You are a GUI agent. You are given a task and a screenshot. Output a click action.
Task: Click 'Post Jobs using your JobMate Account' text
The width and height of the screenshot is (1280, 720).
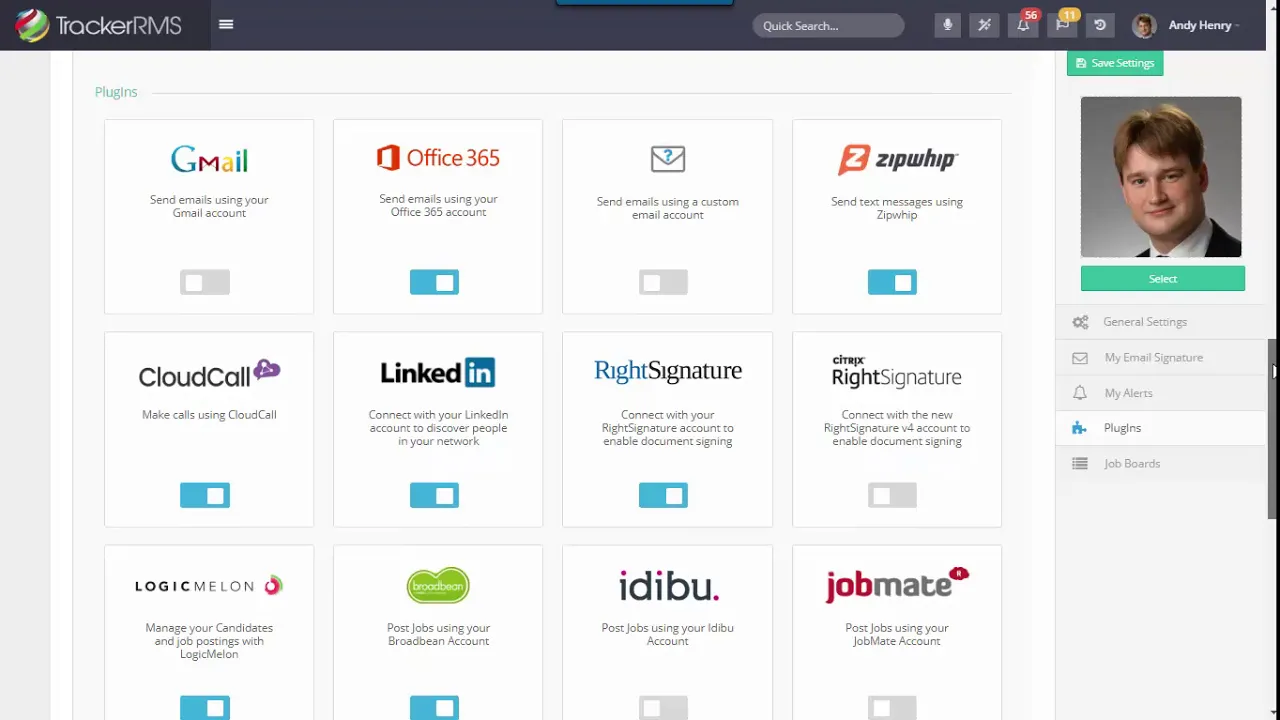(897, 635)
